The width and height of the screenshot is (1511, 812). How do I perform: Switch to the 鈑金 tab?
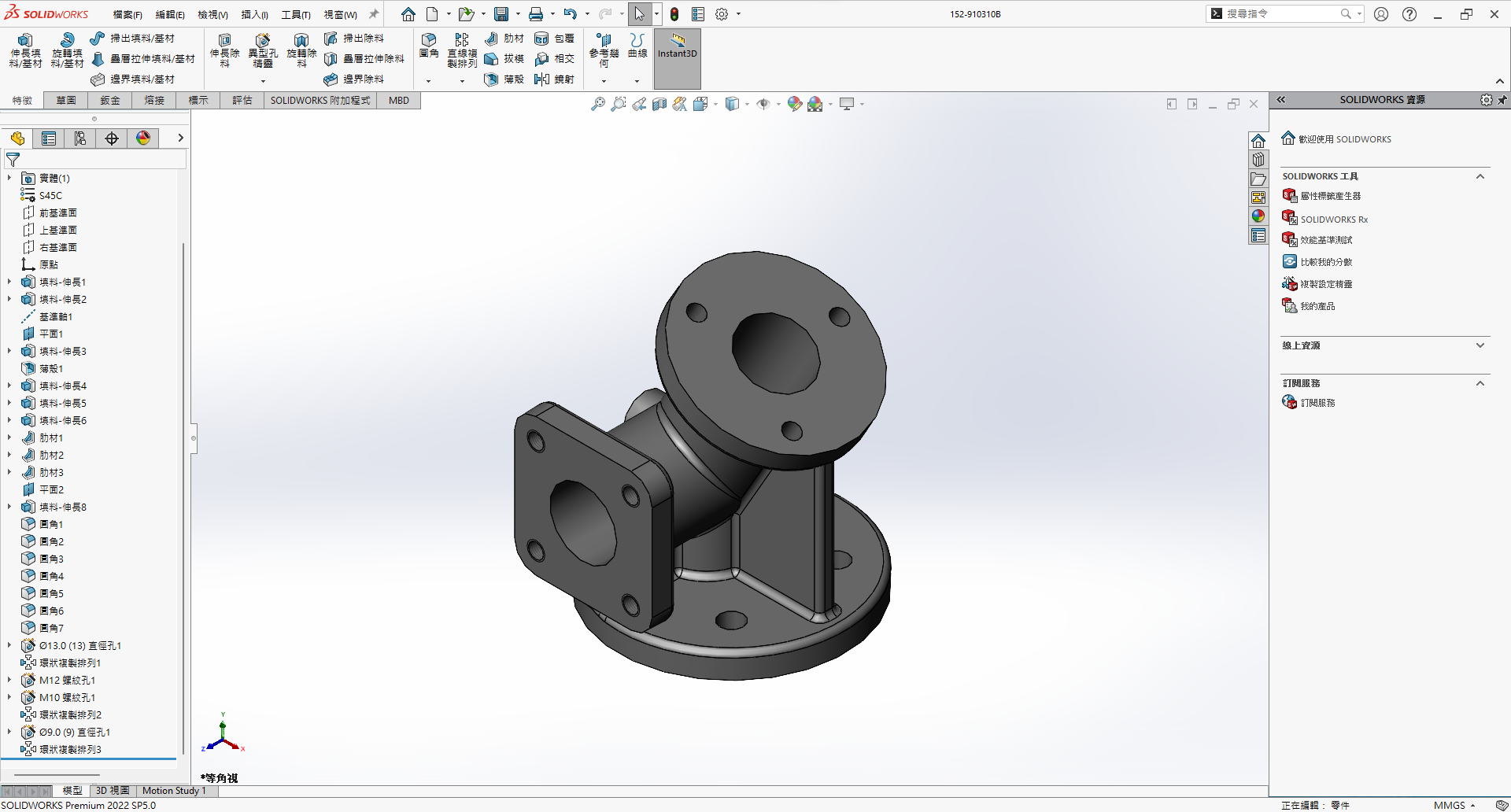coord(110,101)
